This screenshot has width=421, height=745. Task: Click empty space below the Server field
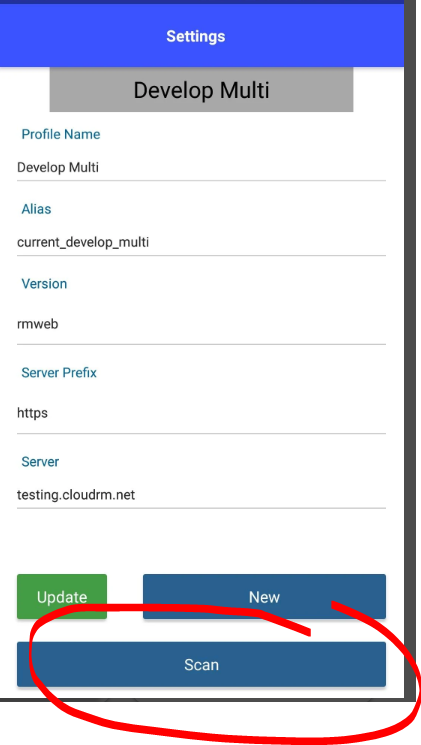pos(201,541)
